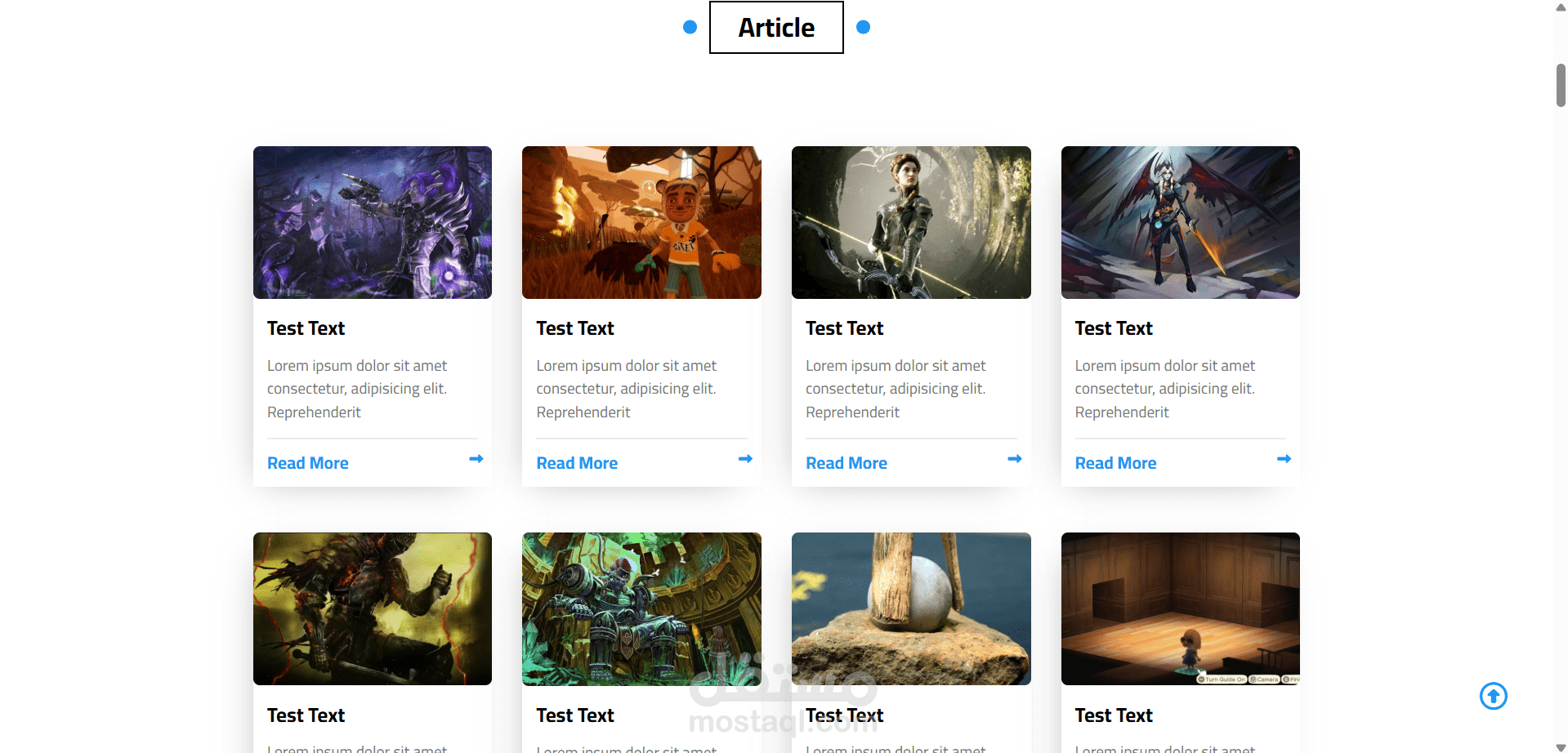Image resolution: width=1568 pixels, height=753 pixels.
Task: Open Read More on the purple warrior card
Action: (x=308, y=463)
